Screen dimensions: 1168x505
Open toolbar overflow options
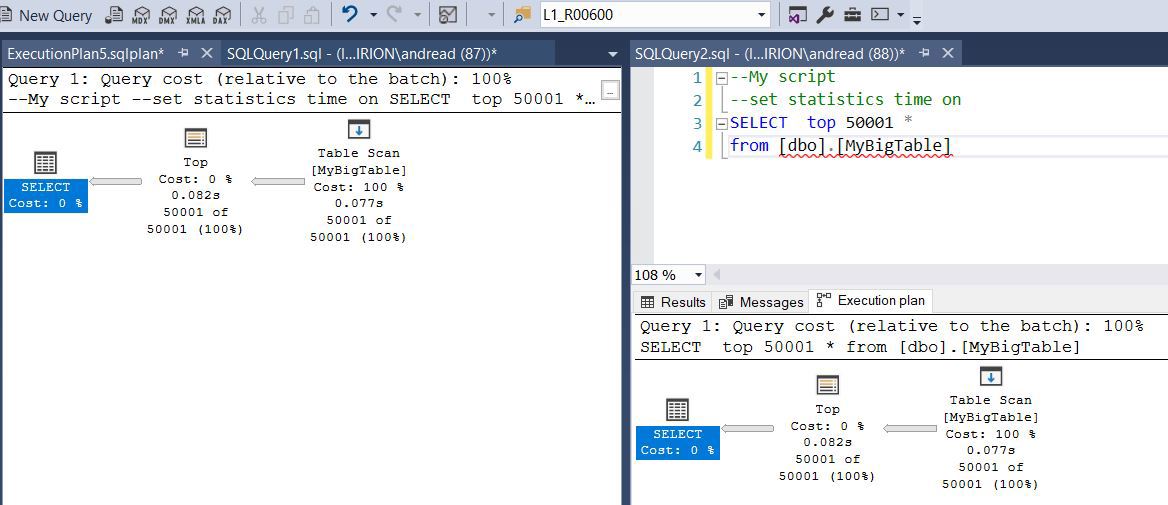[917, 20]
